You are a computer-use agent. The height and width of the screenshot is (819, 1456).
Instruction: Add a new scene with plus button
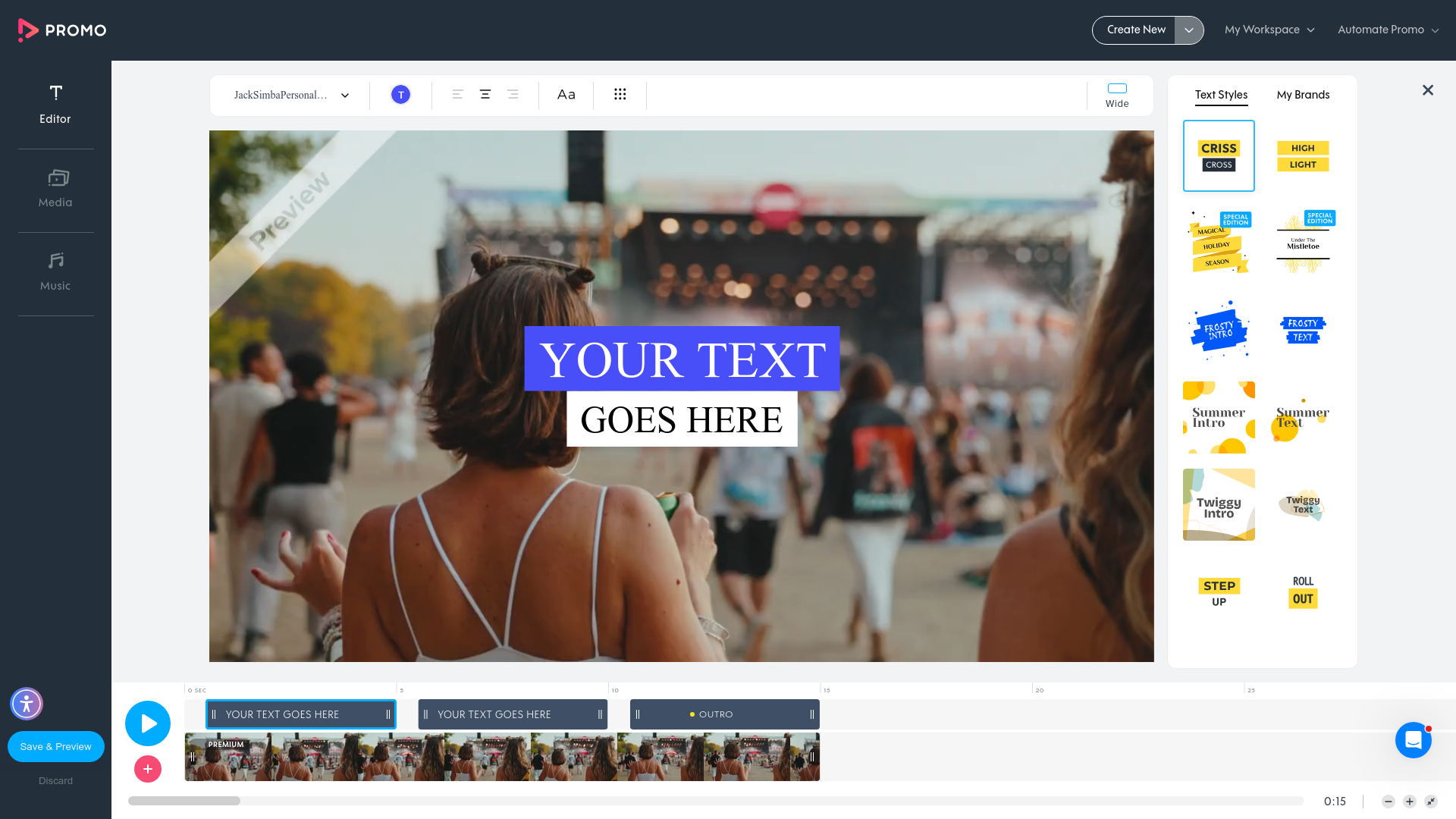pyautogui.click(x=148, y=769)
